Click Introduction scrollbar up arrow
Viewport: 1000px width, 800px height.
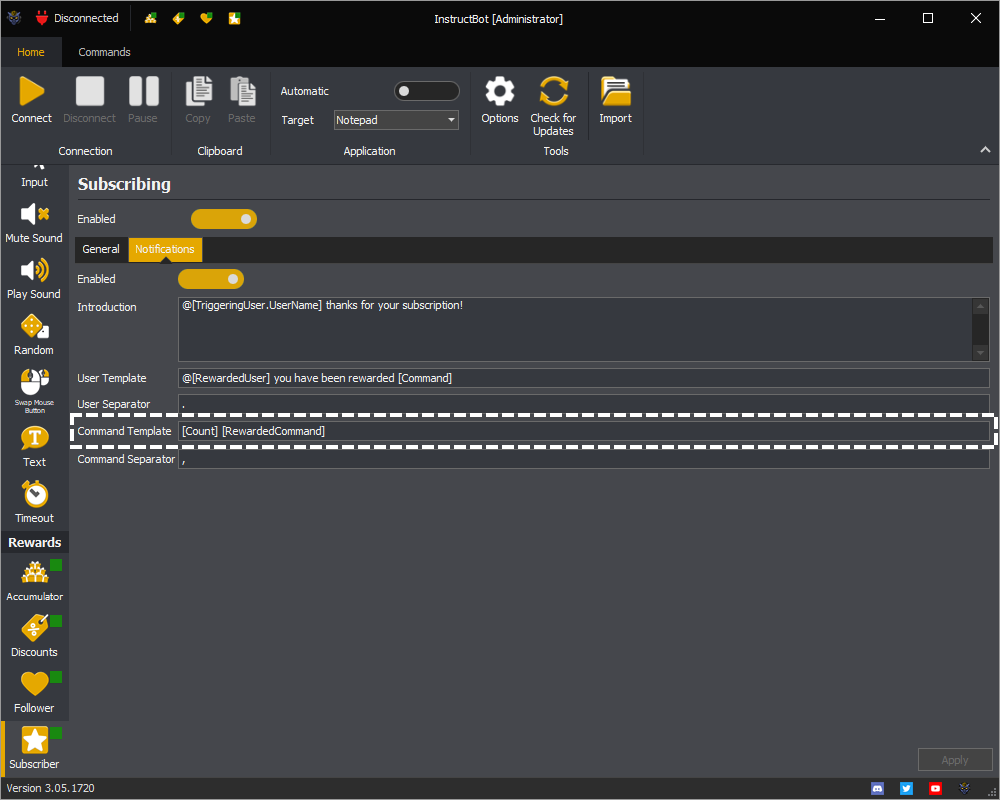click(x=980, y=306)
